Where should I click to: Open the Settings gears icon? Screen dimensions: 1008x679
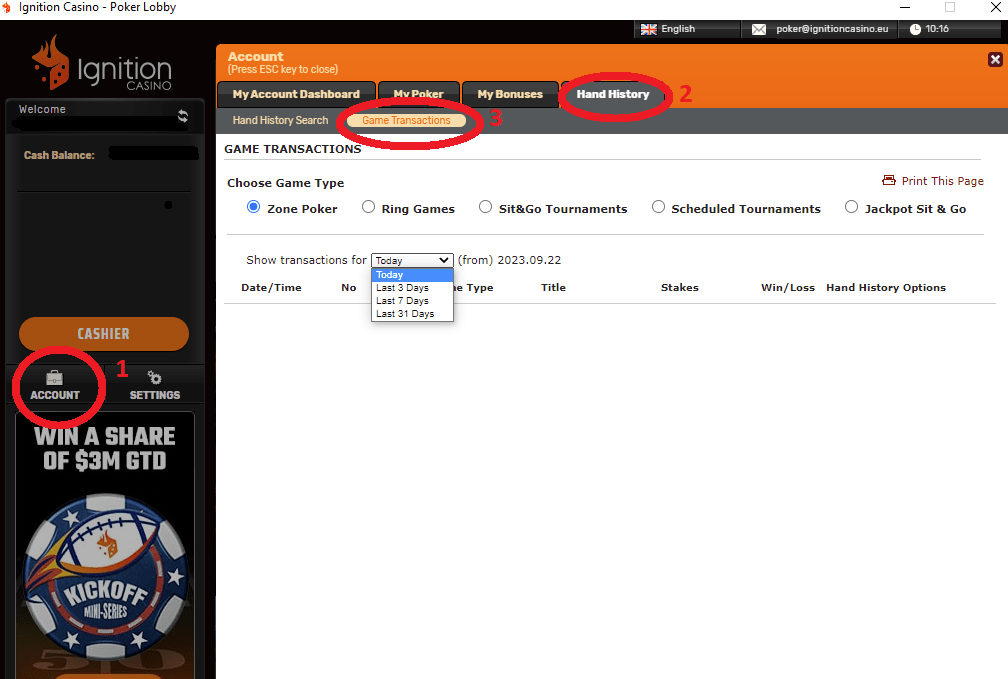(x=154, y=377)
